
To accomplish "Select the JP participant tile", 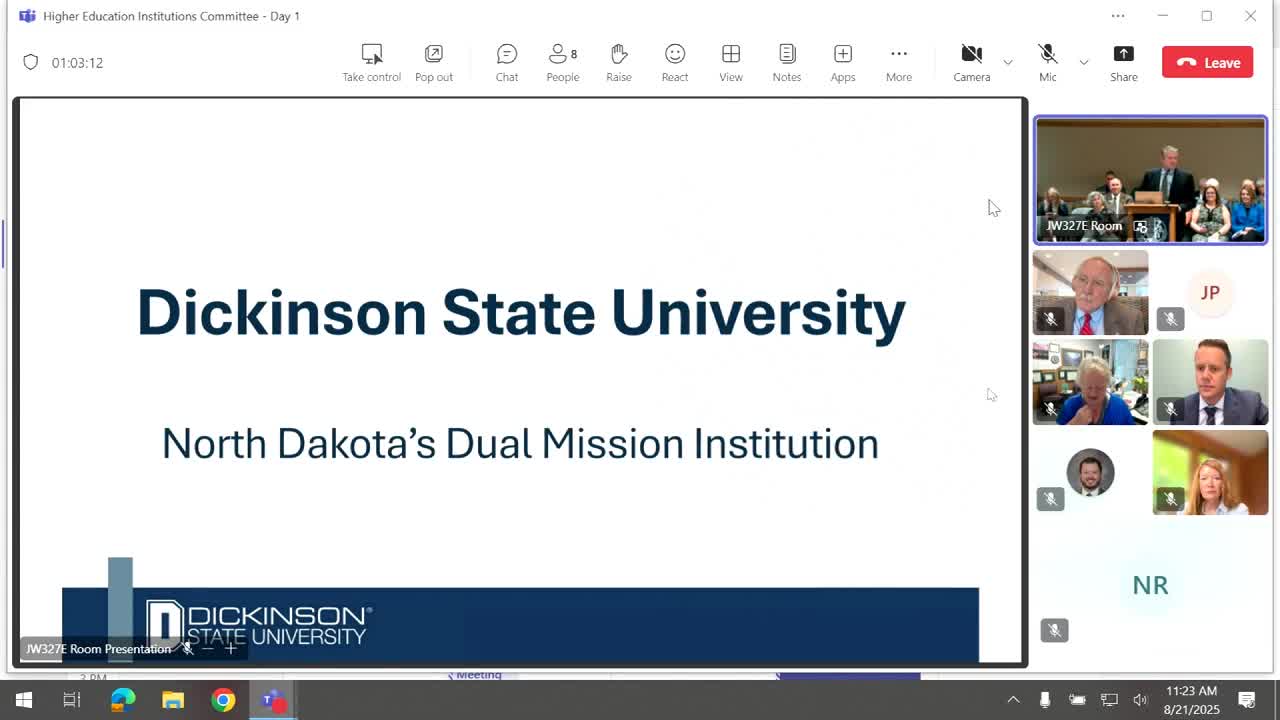I will [1210, 292].
